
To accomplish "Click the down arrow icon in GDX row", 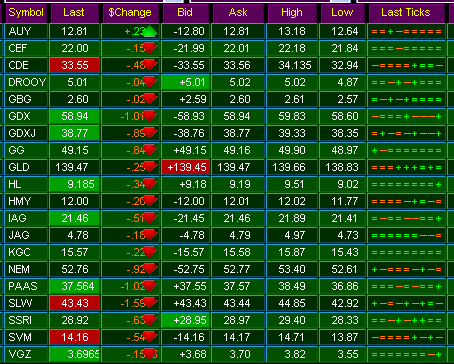I will [150, 116].
